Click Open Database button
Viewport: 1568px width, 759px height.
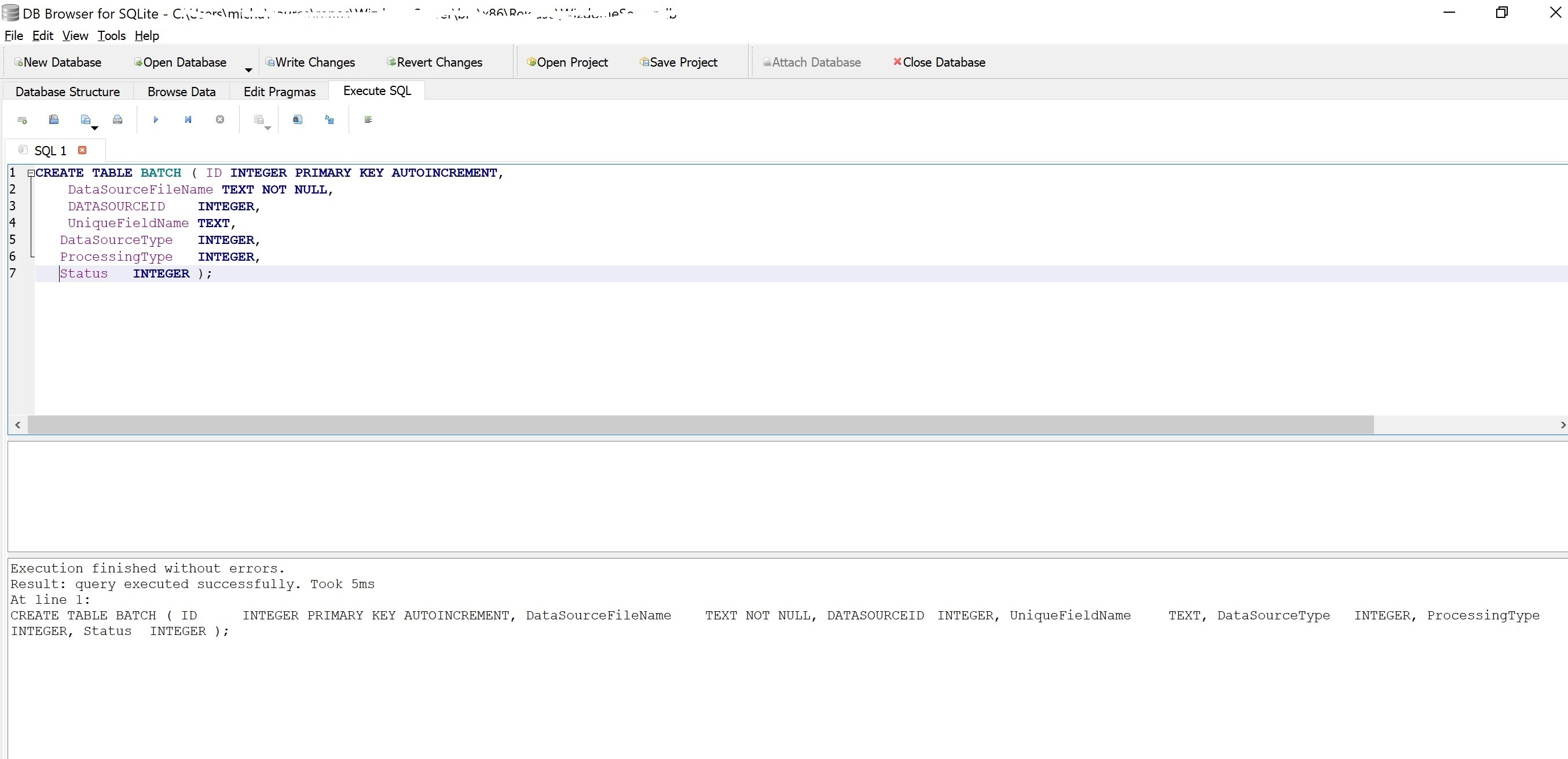coord(180,62)
